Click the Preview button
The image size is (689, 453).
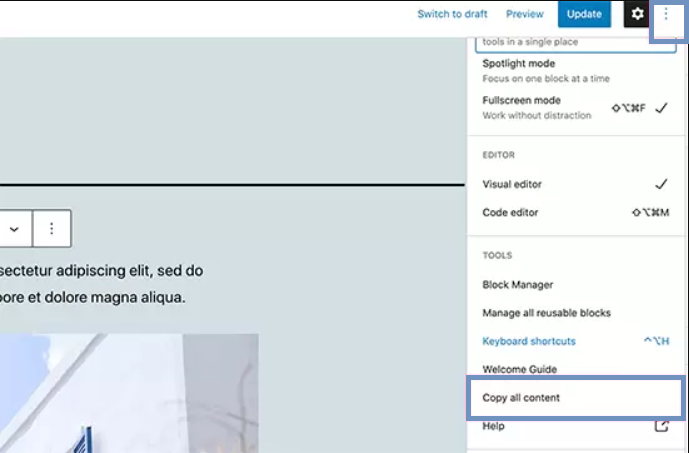(525, 14)
